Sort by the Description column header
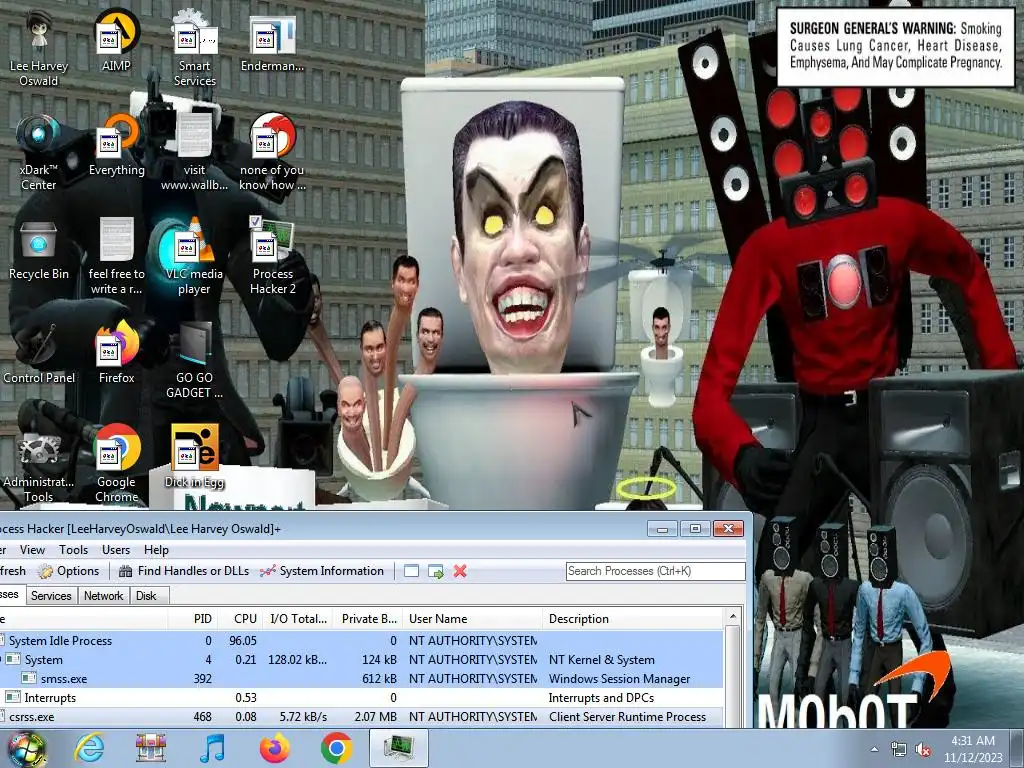This screenshot has width=1024, height=768. pyautogui.click(x=633, y=618)
